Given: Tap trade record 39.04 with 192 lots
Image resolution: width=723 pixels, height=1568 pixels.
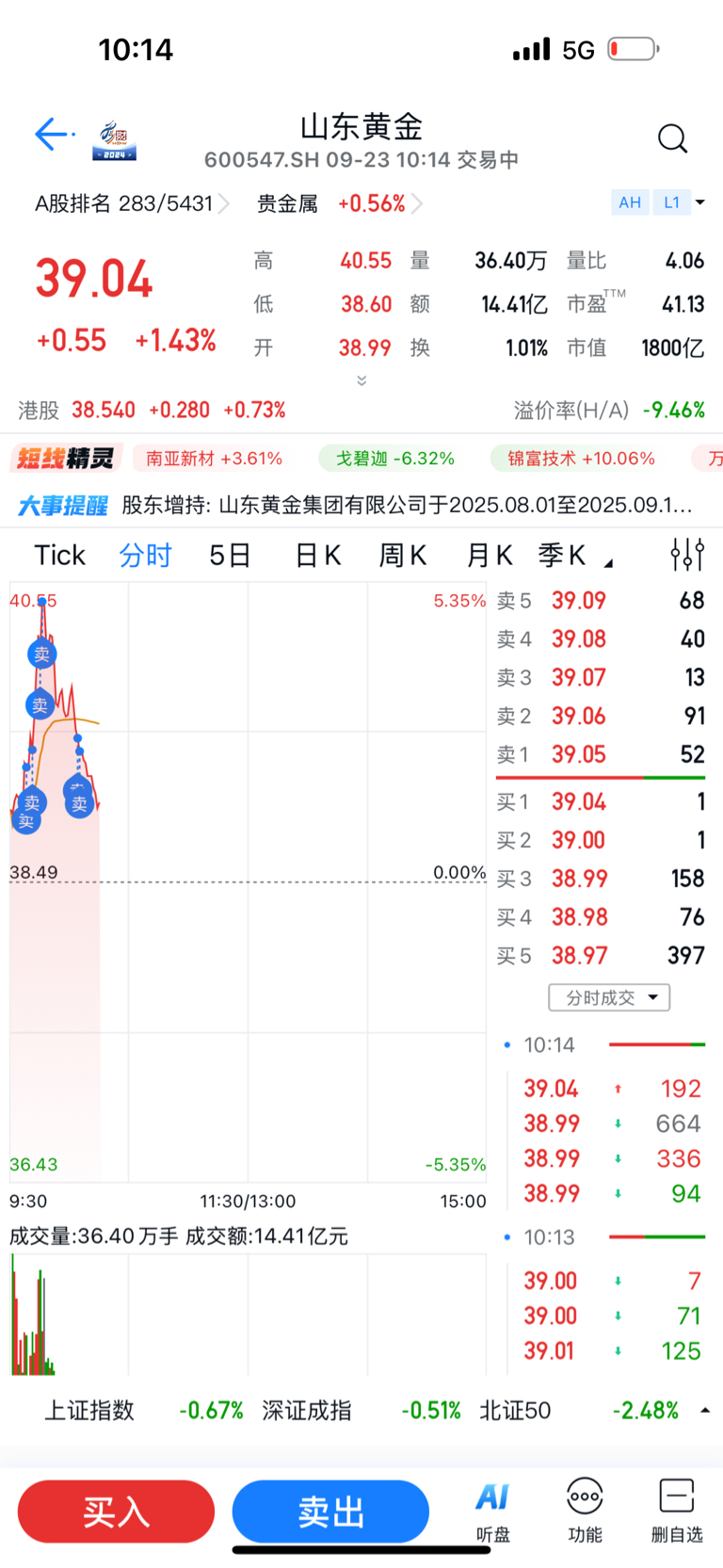Looking at the screenshot, I should (x=612, y=1090).
